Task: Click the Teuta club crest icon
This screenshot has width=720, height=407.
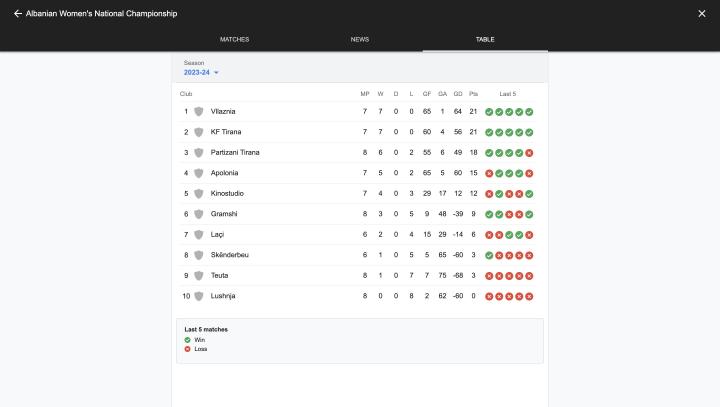Action: pyautogui.click(x=199, y=276)
